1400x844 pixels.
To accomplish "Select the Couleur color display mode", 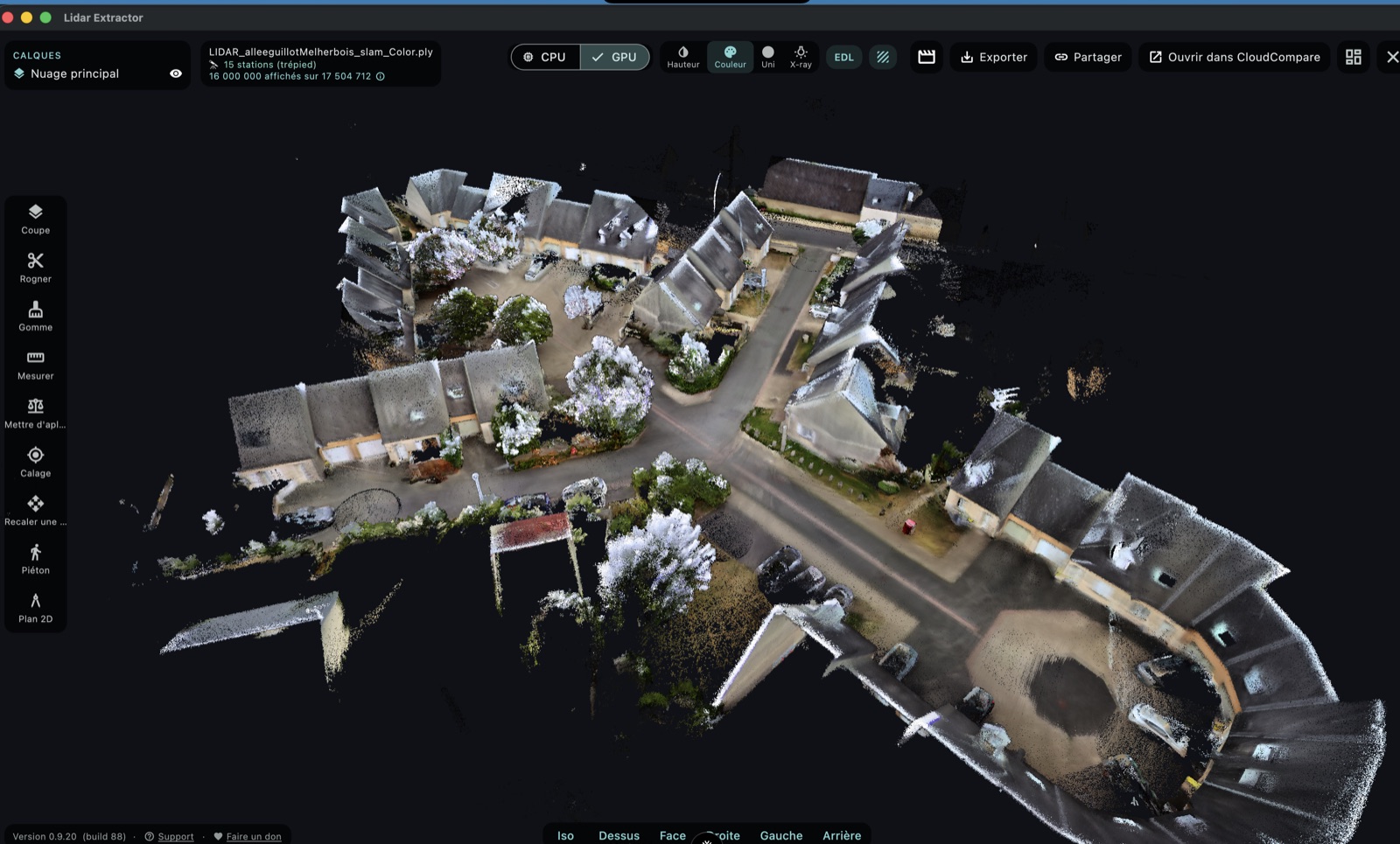I will (730, 57).
